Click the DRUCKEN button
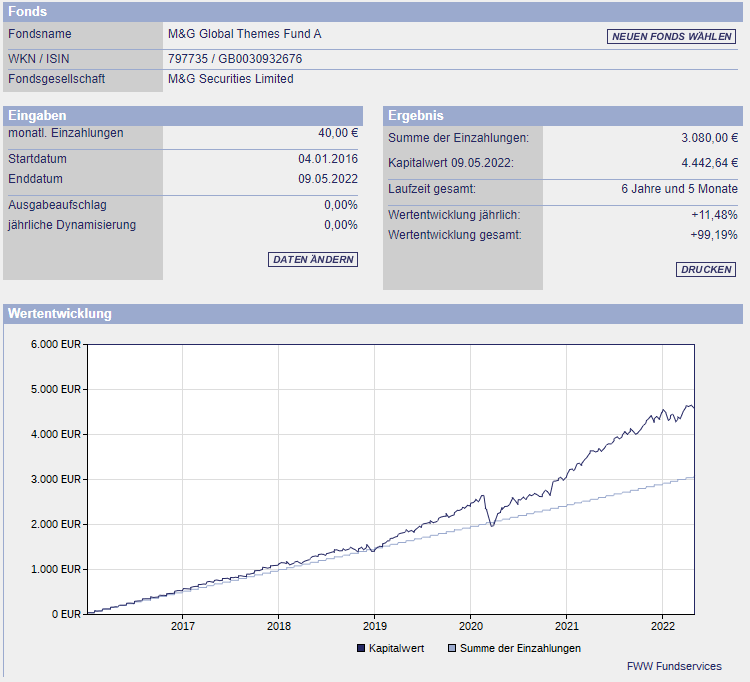Screen dimensions: 750x682 pos(706,270)
